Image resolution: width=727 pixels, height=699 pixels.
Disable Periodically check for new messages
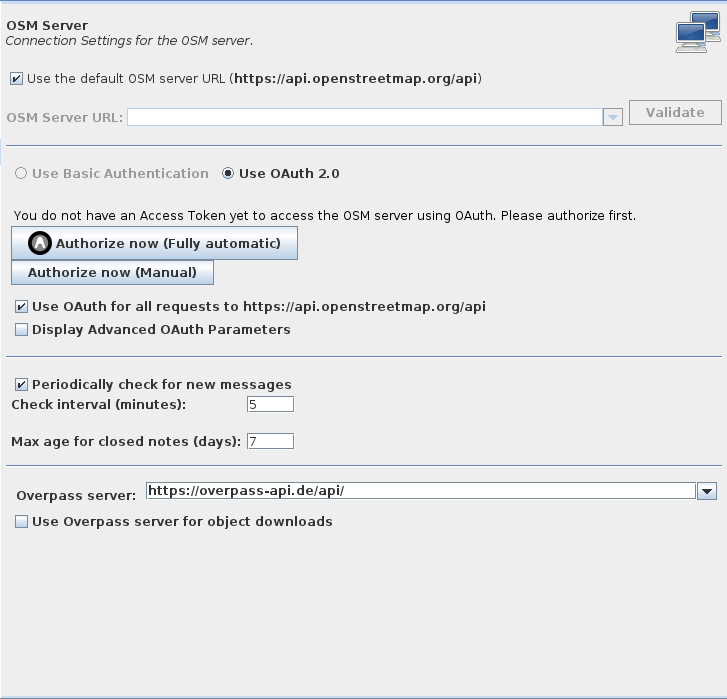(x=21, y=384)
